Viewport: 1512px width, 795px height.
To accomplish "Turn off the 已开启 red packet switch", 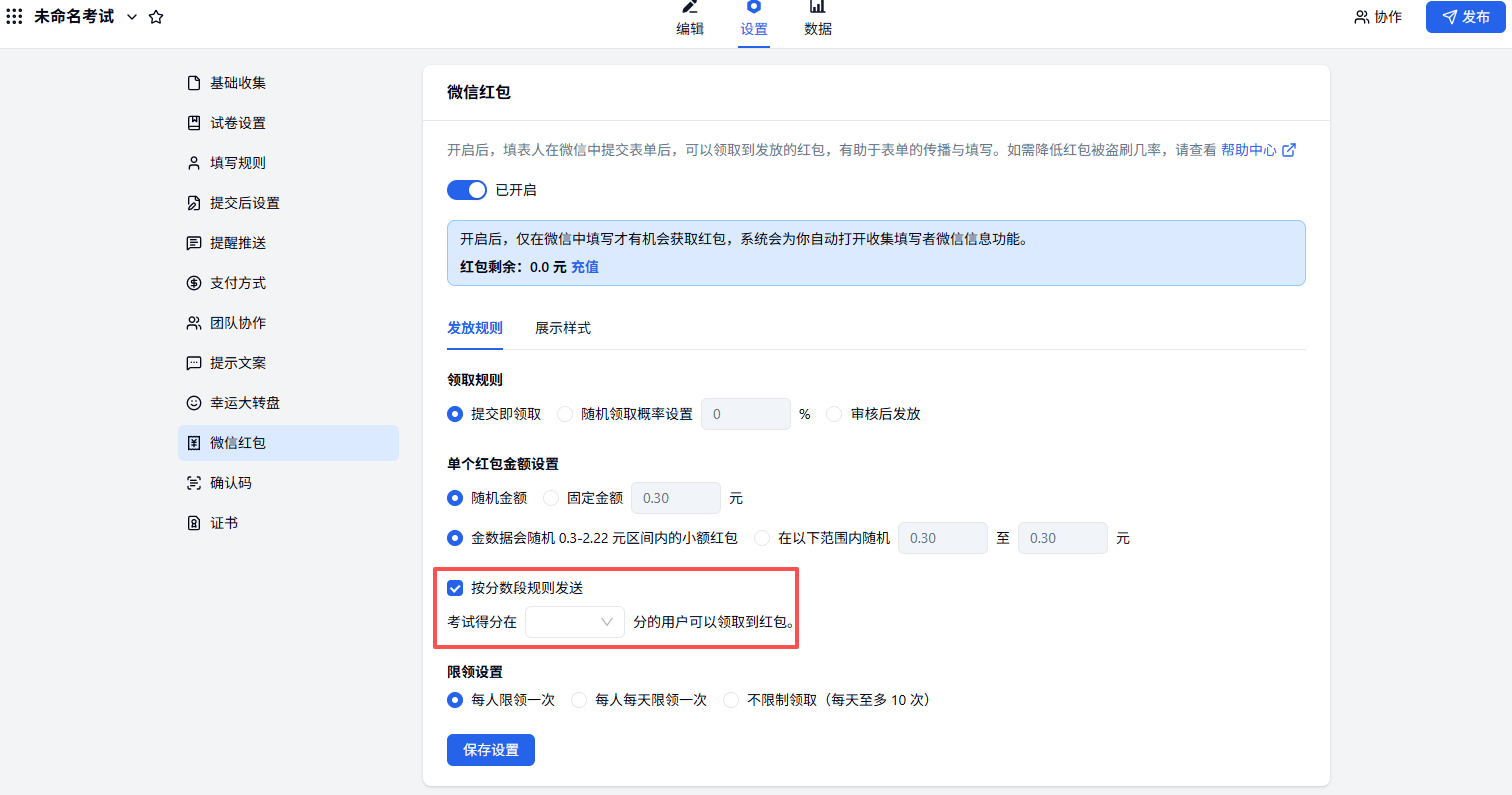I will 466,190.
